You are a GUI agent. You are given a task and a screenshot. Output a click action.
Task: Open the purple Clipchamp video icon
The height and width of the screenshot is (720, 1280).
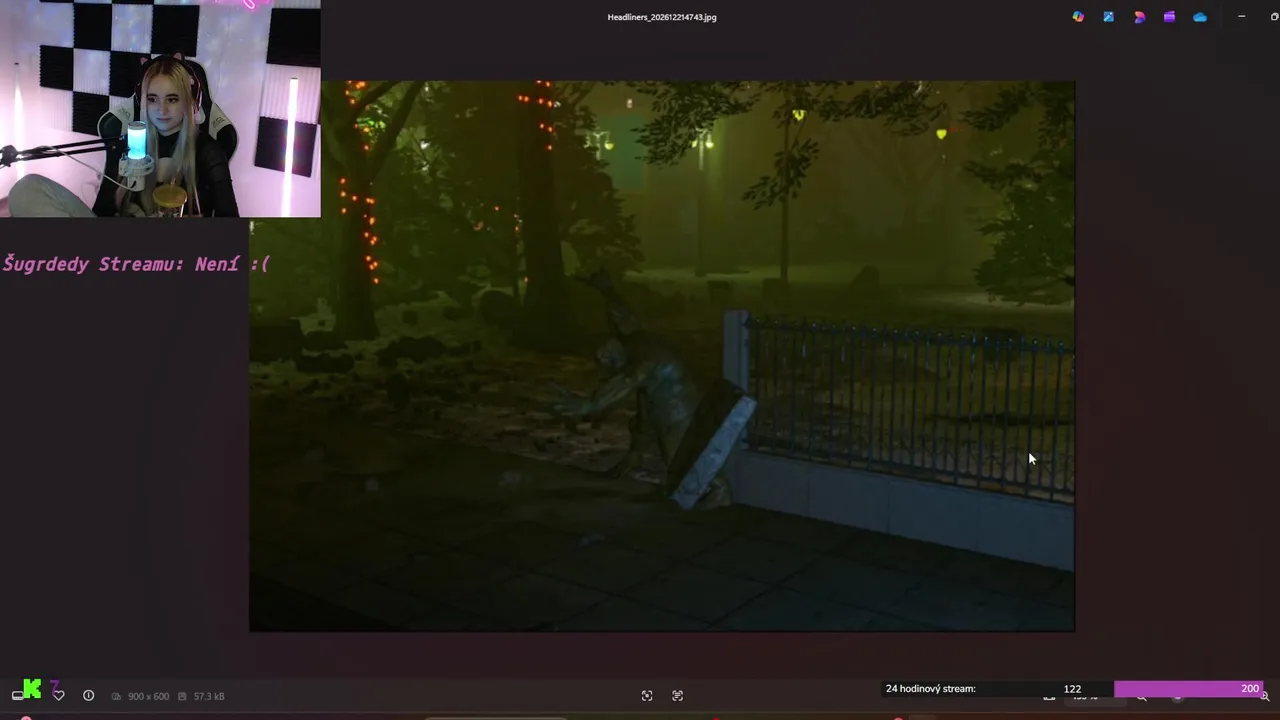pyautogui.click(x=1169, y=17)
